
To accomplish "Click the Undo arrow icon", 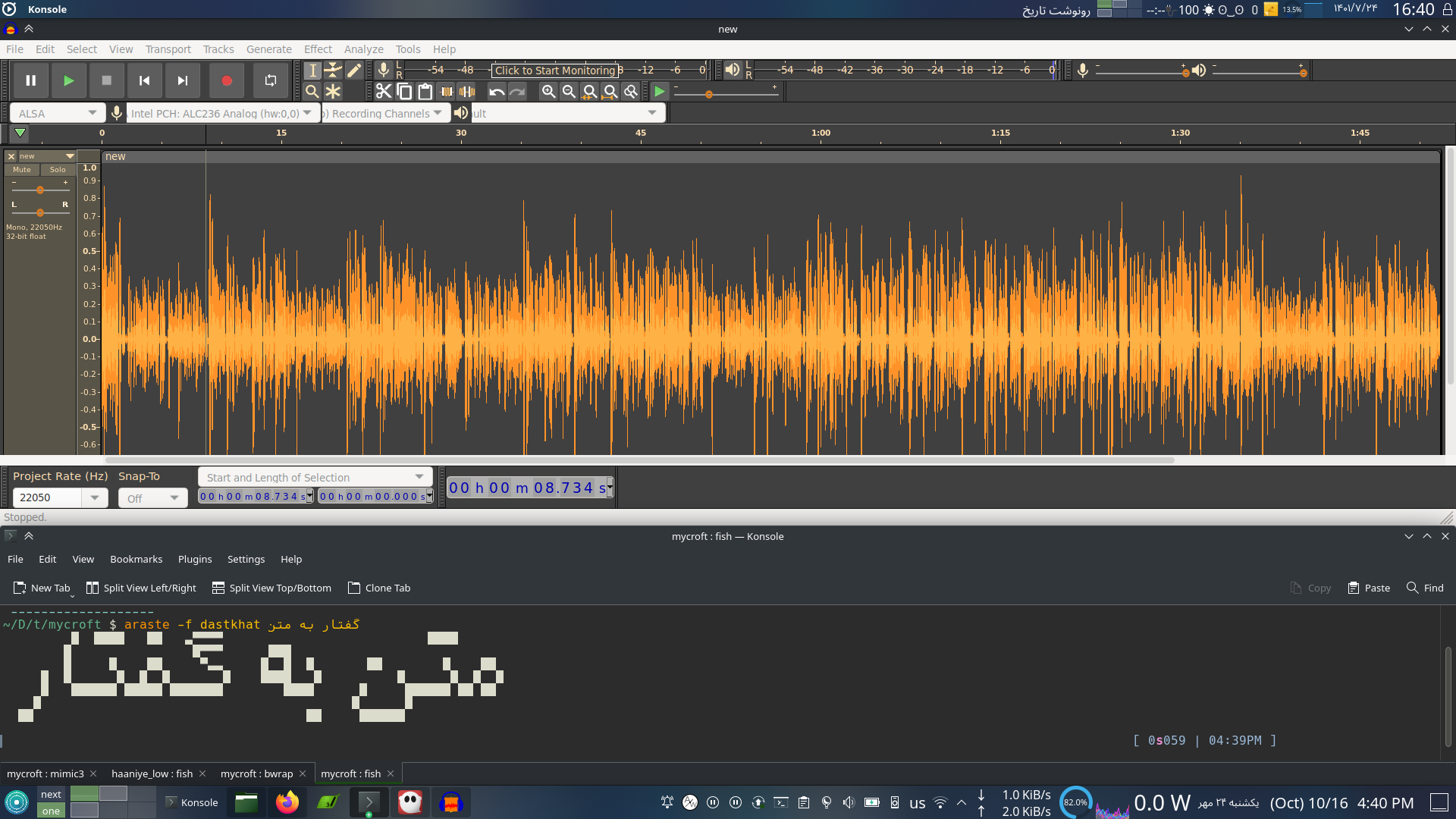I will (497, 92).
